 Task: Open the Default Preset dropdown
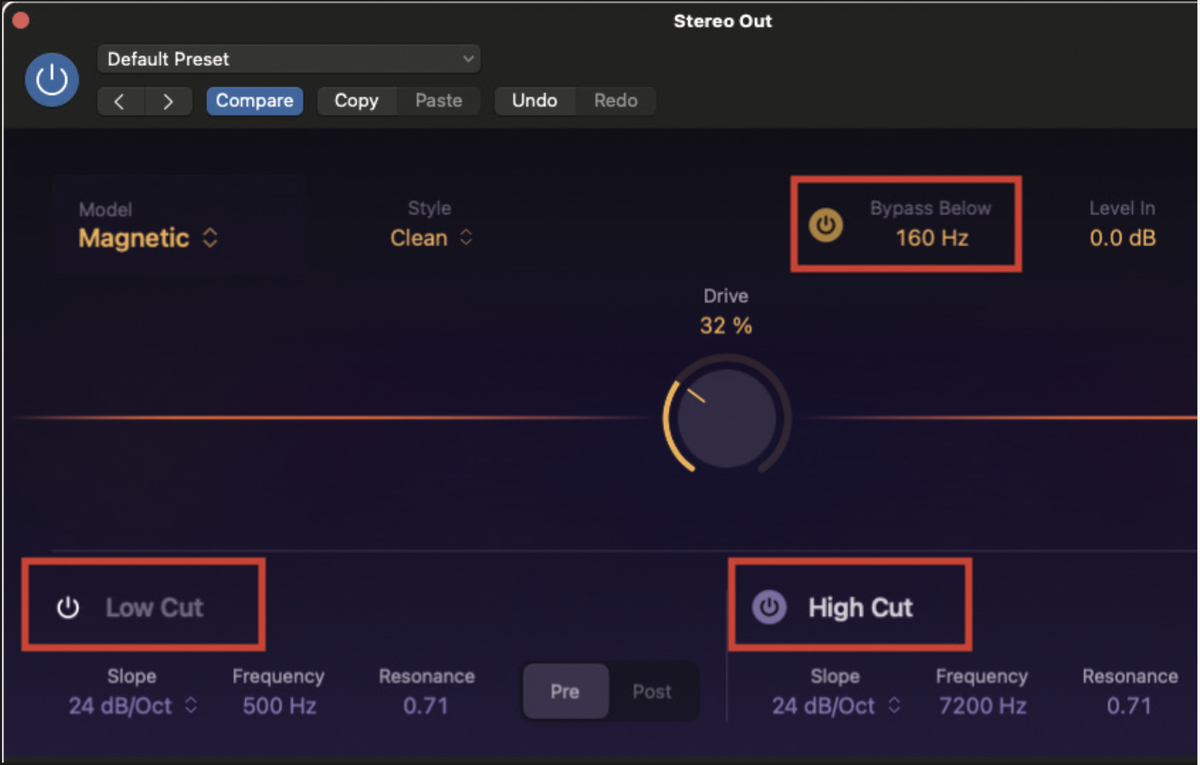288,59
